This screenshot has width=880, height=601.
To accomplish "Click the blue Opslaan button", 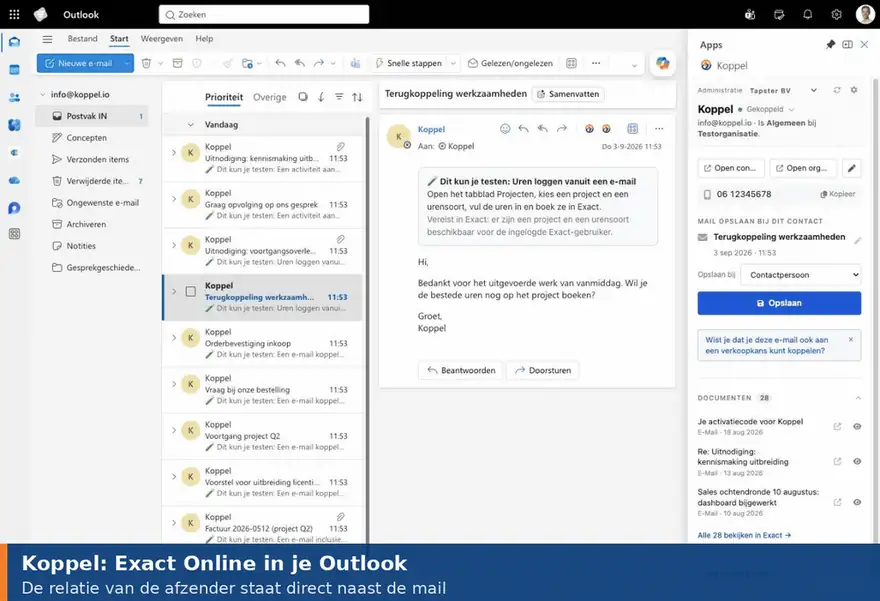I will [x=779, y=303].
